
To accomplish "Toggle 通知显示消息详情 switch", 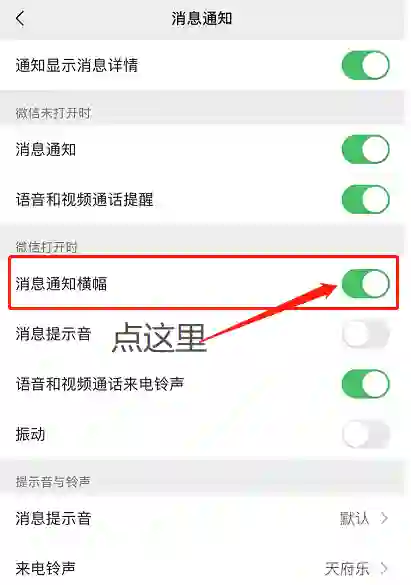I will click(365, 65).
